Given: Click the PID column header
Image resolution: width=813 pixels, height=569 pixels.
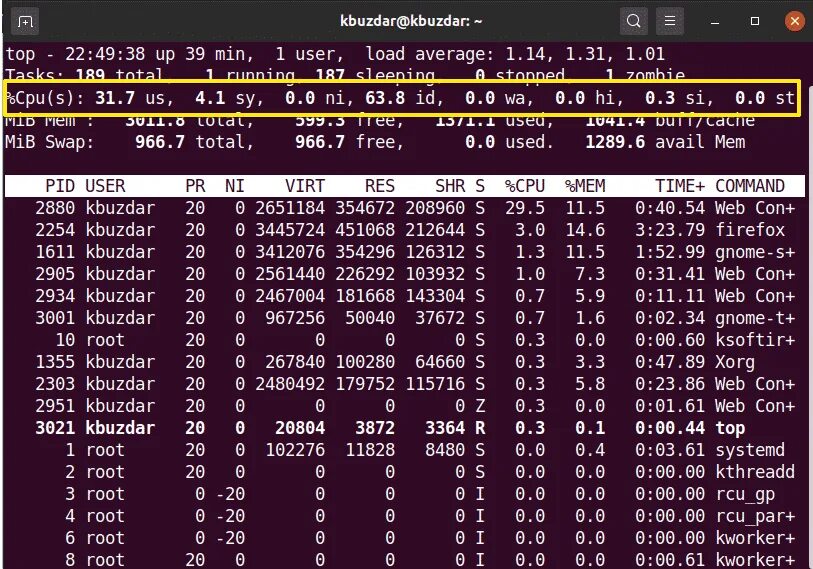Looking at the screenshot, I should coord(60,186).
